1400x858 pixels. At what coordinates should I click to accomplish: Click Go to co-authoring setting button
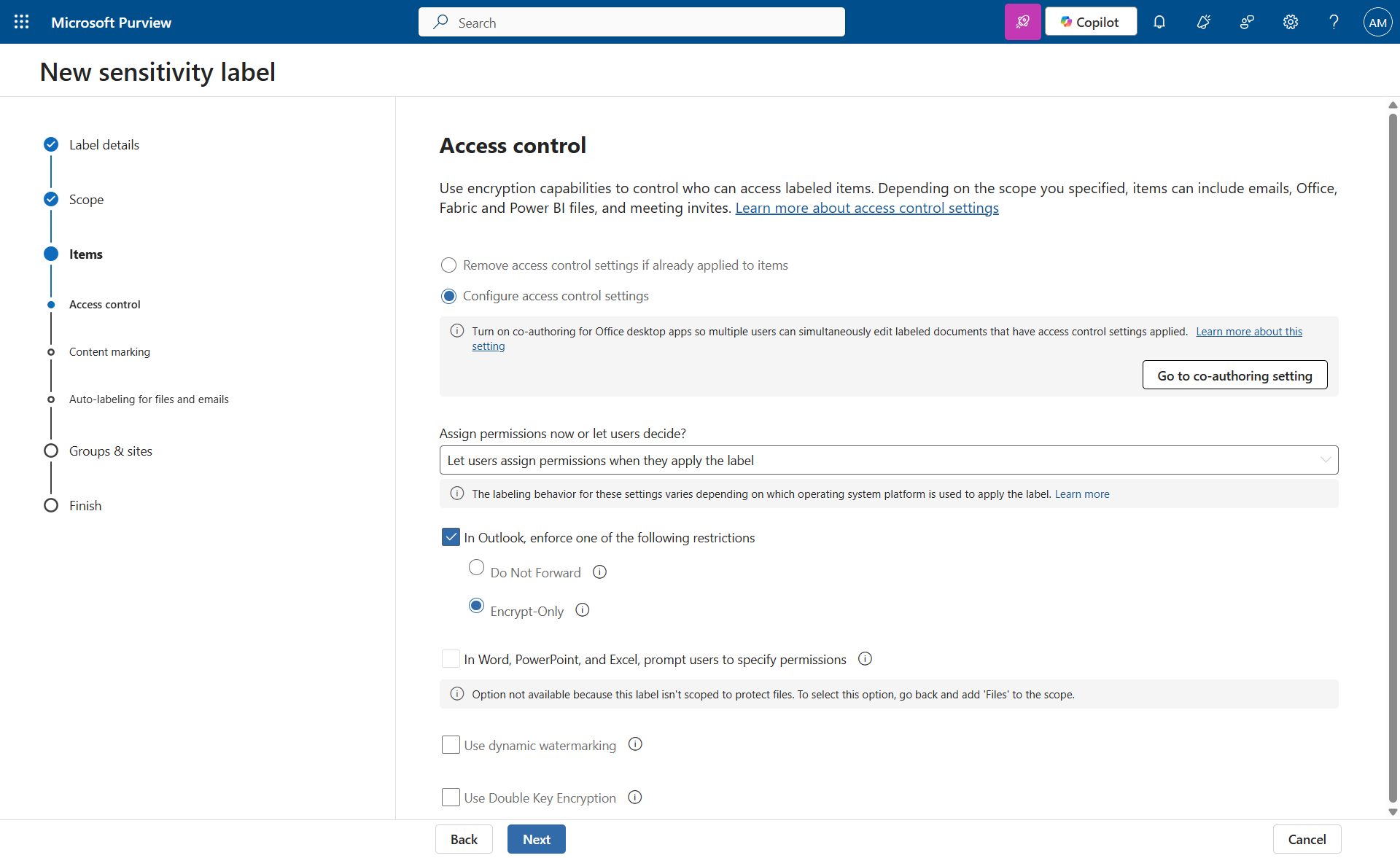click(x=1234, y=375)
